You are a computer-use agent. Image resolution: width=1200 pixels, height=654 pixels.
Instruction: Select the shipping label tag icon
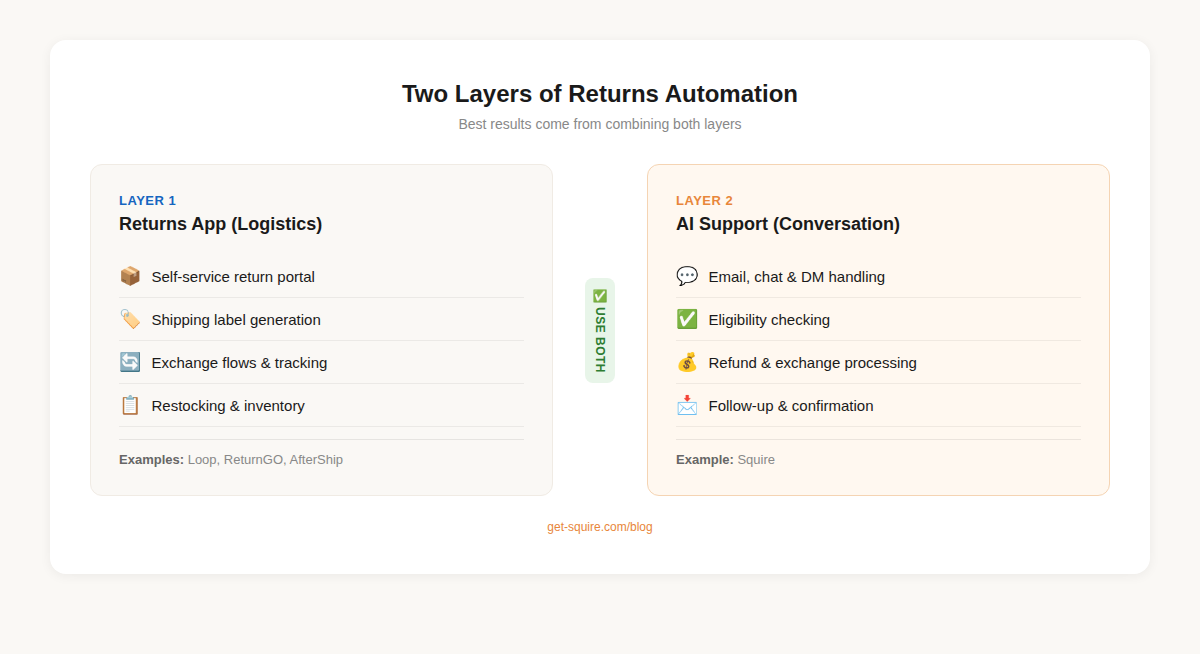click(x=130, y=319)
